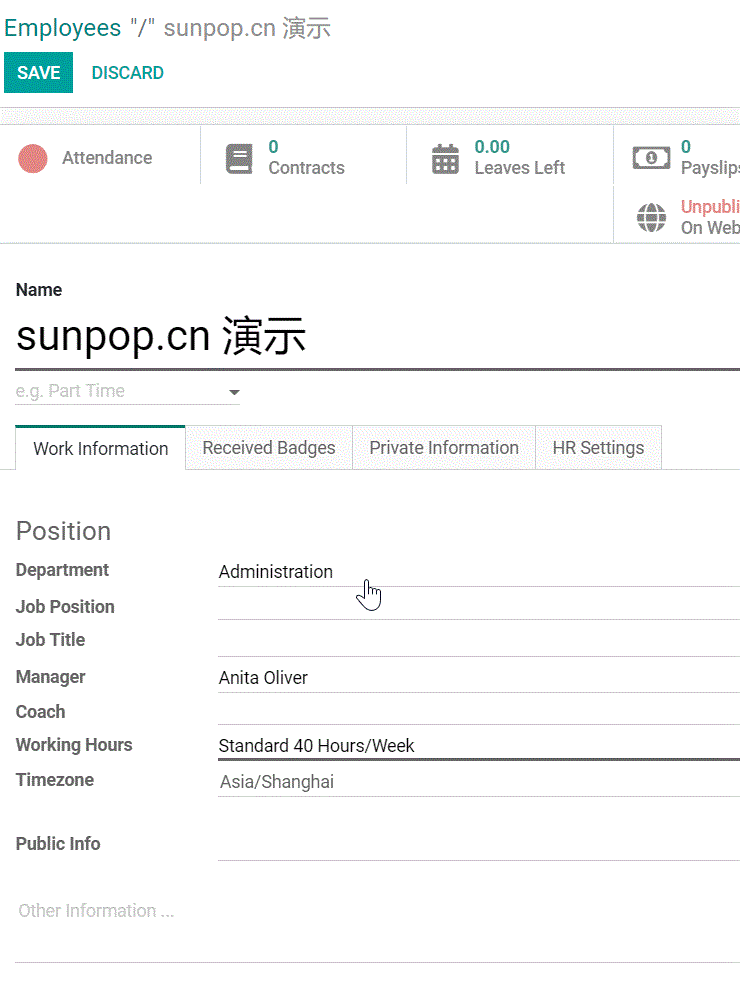Go to Employees breadcrumb link
Image resolution: width=740 pixels, height=988 pixels.
point(62,28)
